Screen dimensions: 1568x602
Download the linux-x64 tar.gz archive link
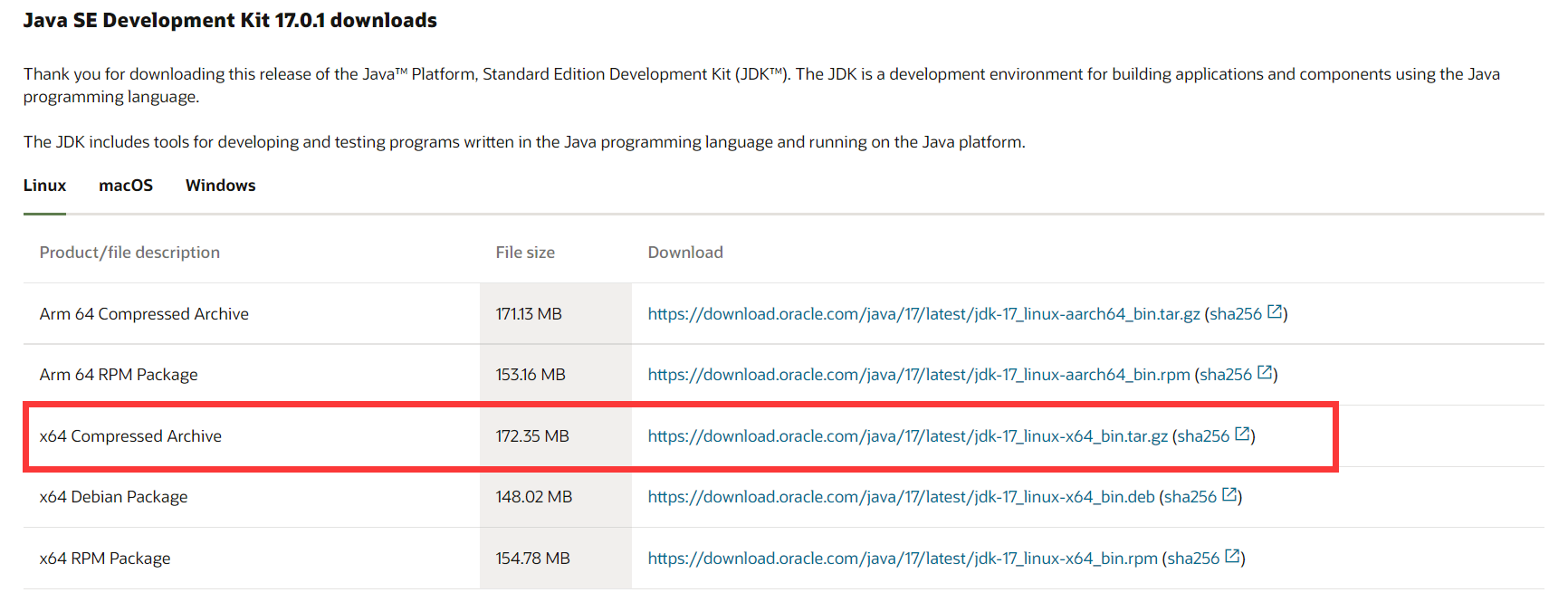907,436
